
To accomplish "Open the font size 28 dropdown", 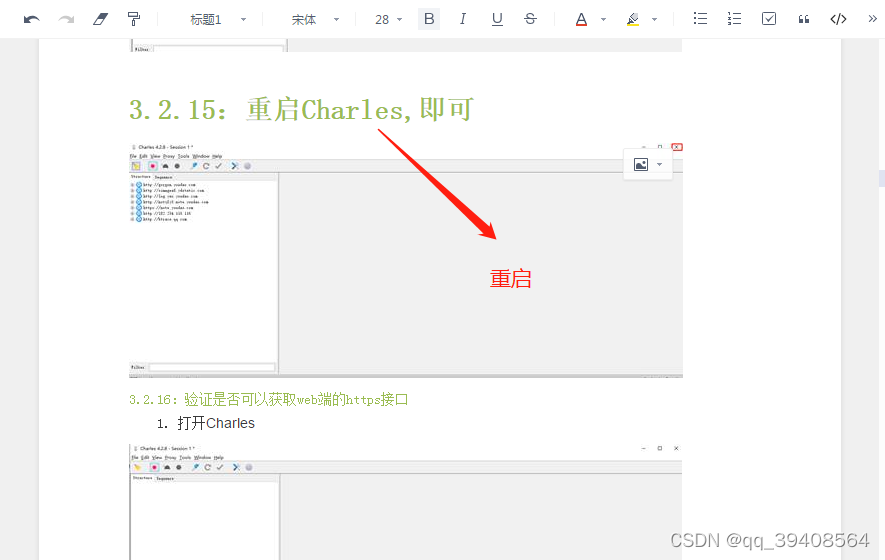I will pos(388,20).
